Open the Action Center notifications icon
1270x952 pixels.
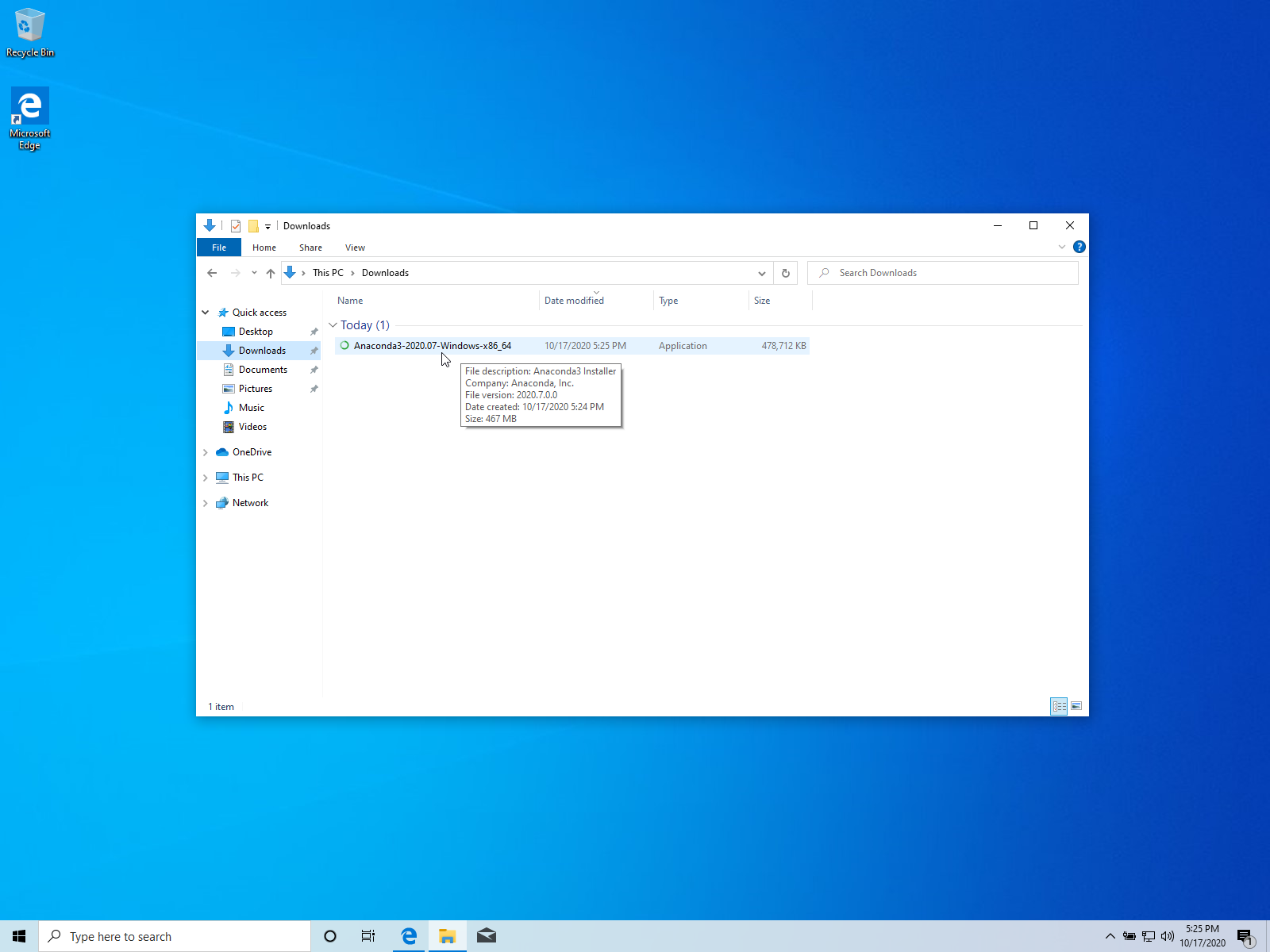tap(1245, 936)
